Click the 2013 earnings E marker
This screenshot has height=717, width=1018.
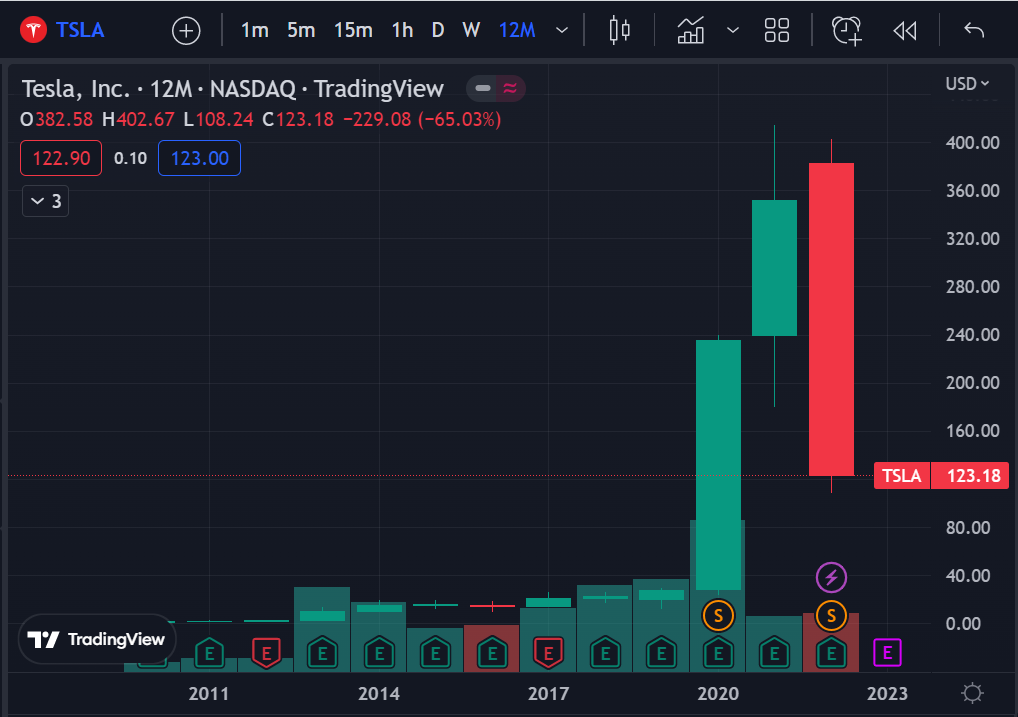(x=322, y=653)
